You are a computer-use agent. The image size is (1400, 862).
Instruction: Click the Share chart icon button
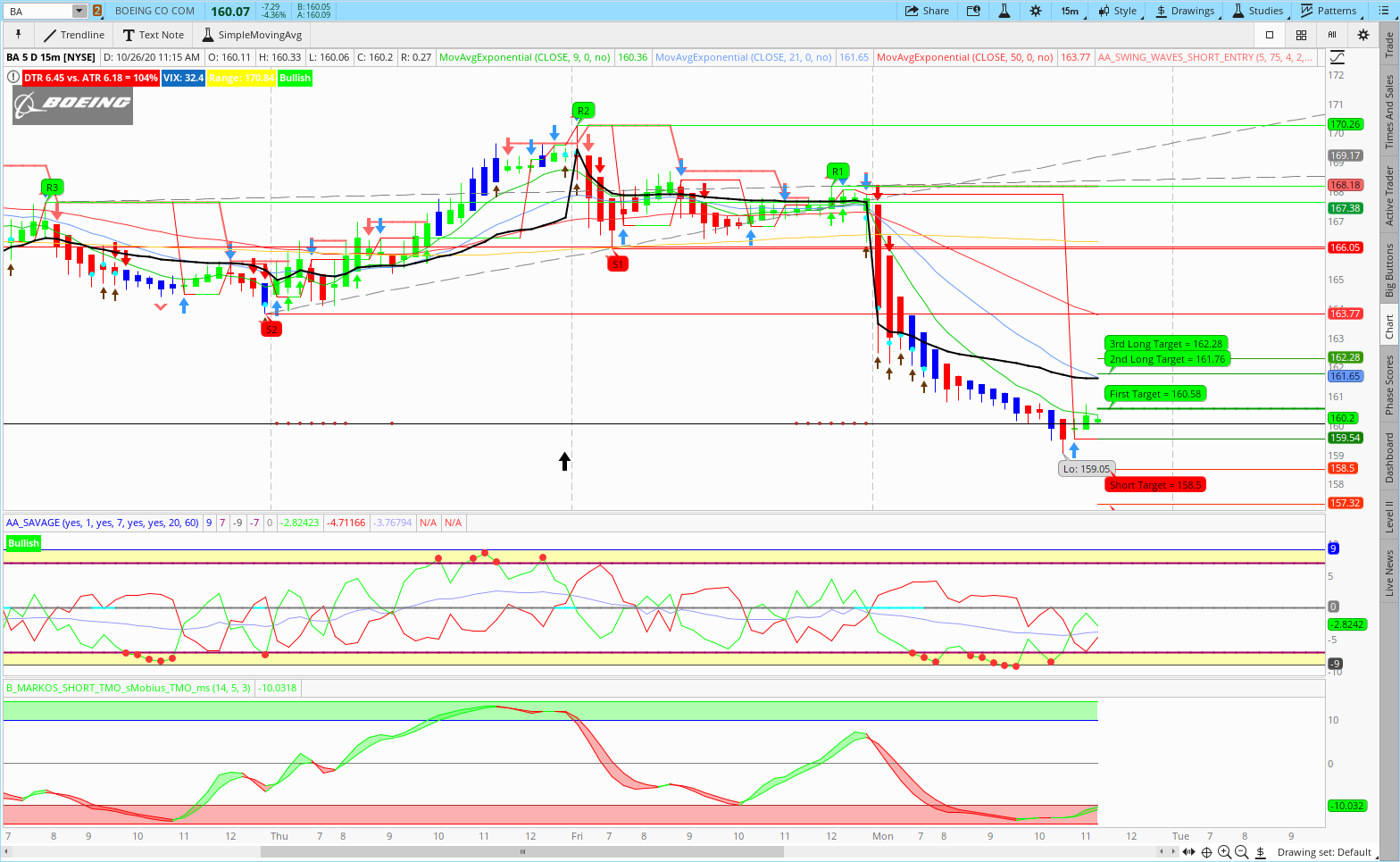pos(927,11)
